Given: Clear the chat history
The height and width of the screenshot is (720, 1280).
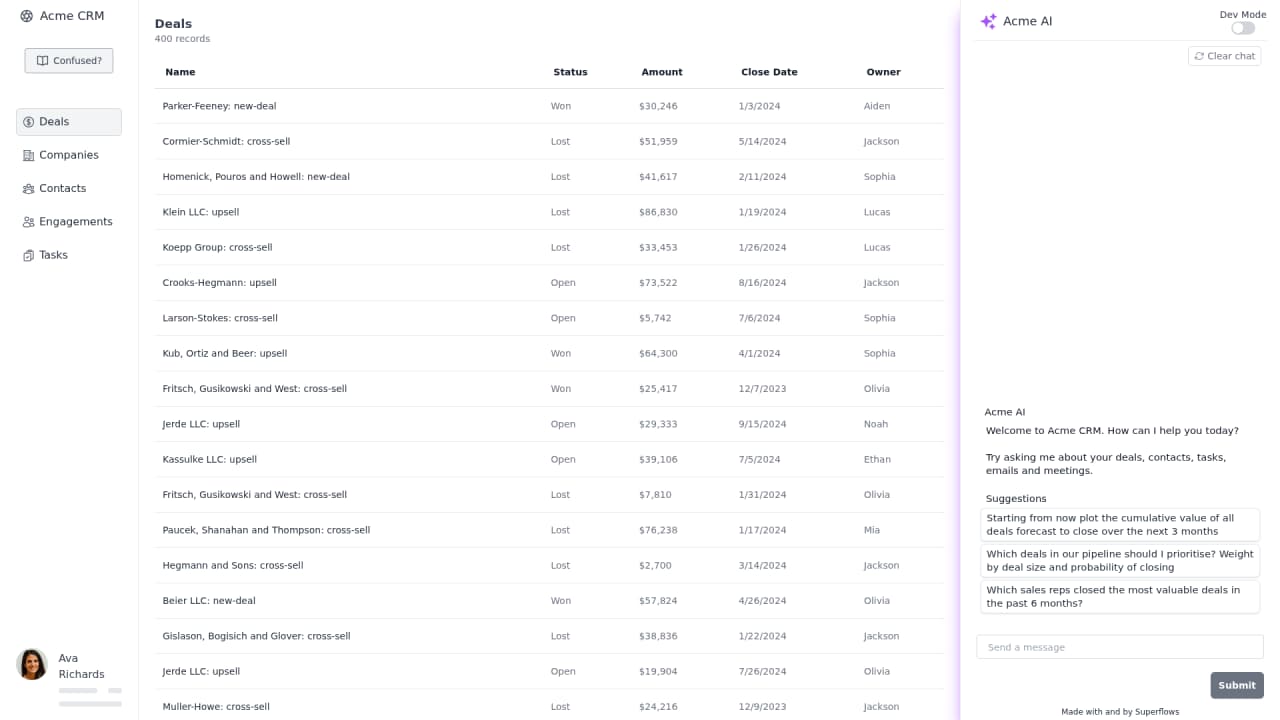Looking at the screenshot, I should click(1224, 56).
